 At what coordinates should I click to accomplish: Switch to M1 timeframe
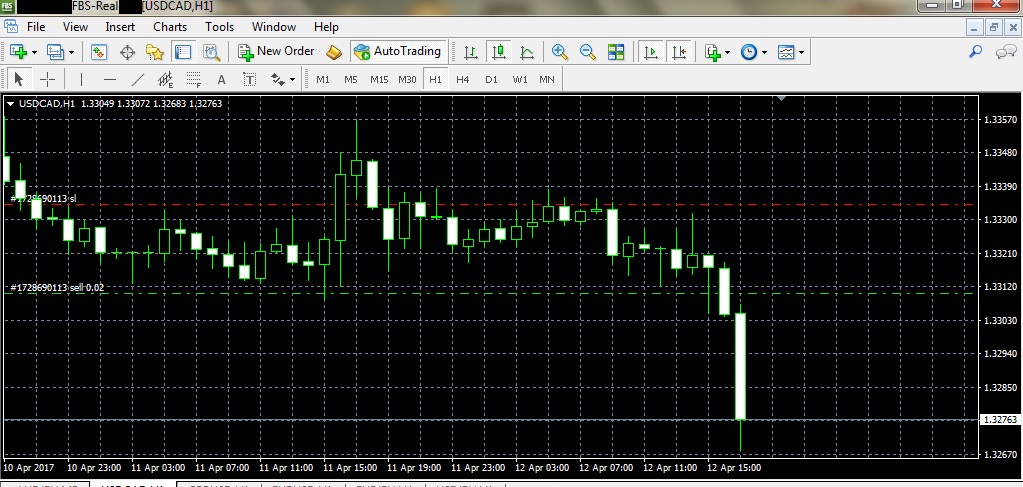[x=323, y=80]
